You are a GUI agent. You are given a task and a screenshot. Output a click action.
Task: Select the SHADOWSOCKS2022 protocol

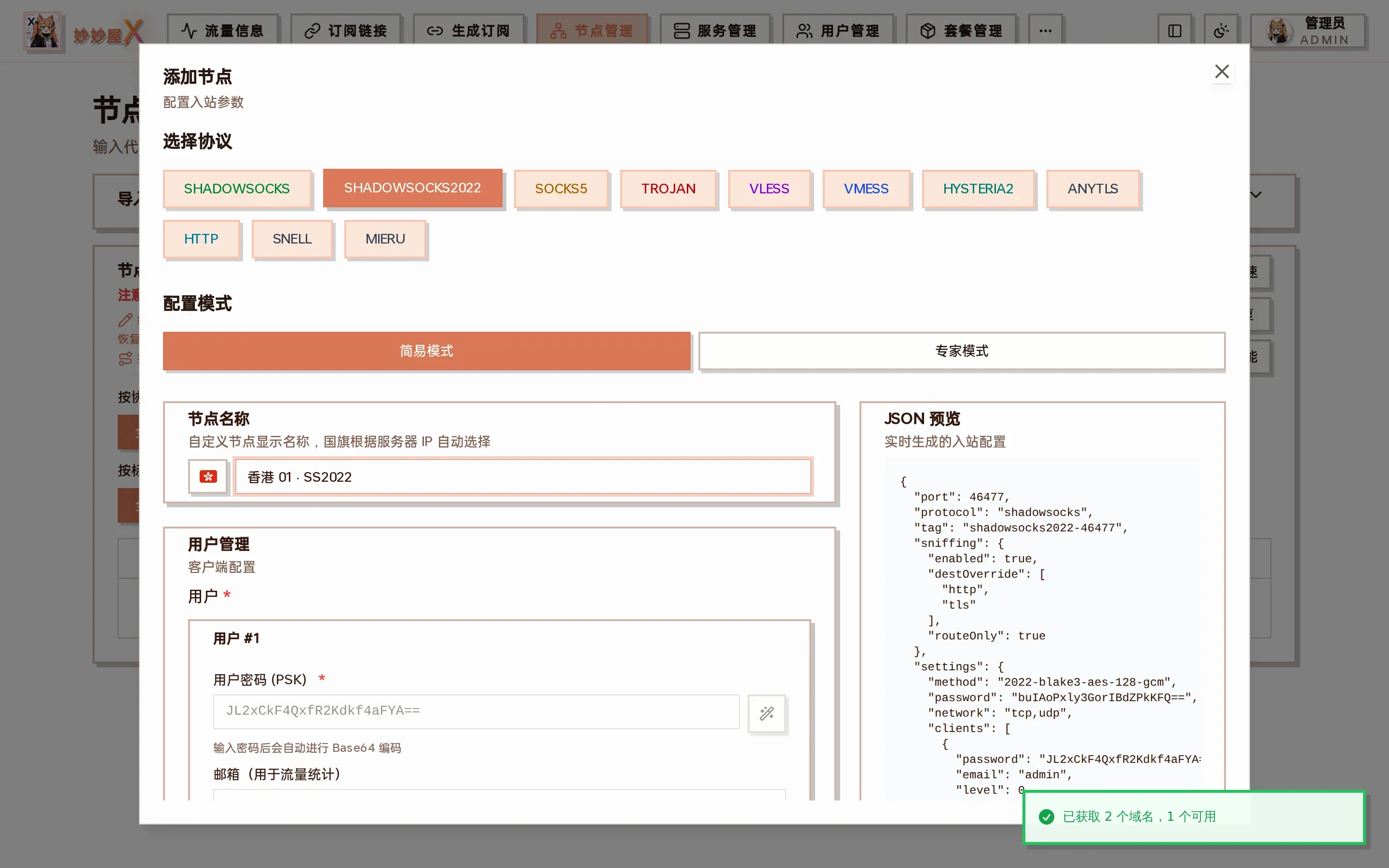coord(412,188)
